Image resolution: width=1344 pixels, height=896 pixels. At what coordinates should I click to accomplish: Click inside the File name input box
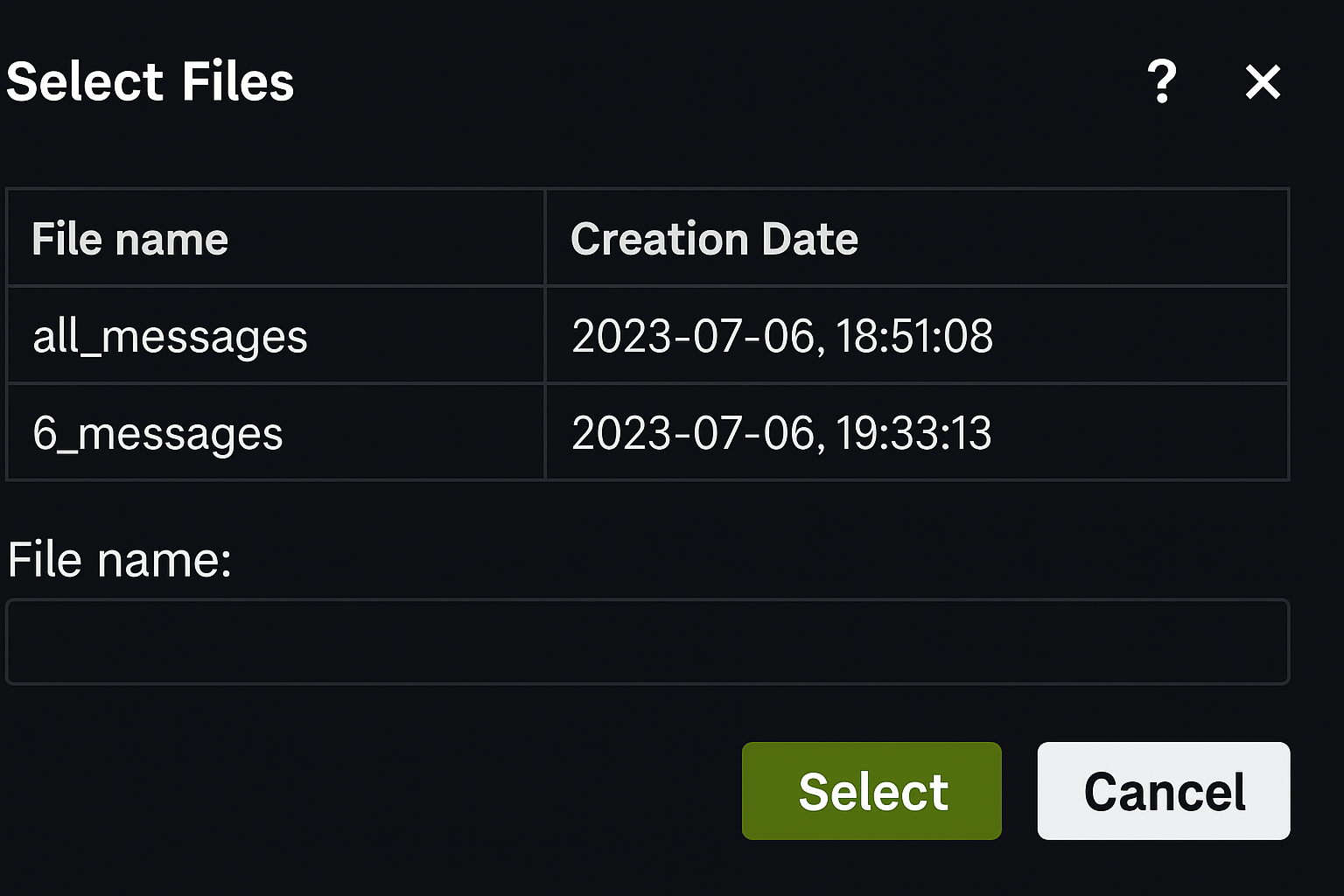point(647,641)
